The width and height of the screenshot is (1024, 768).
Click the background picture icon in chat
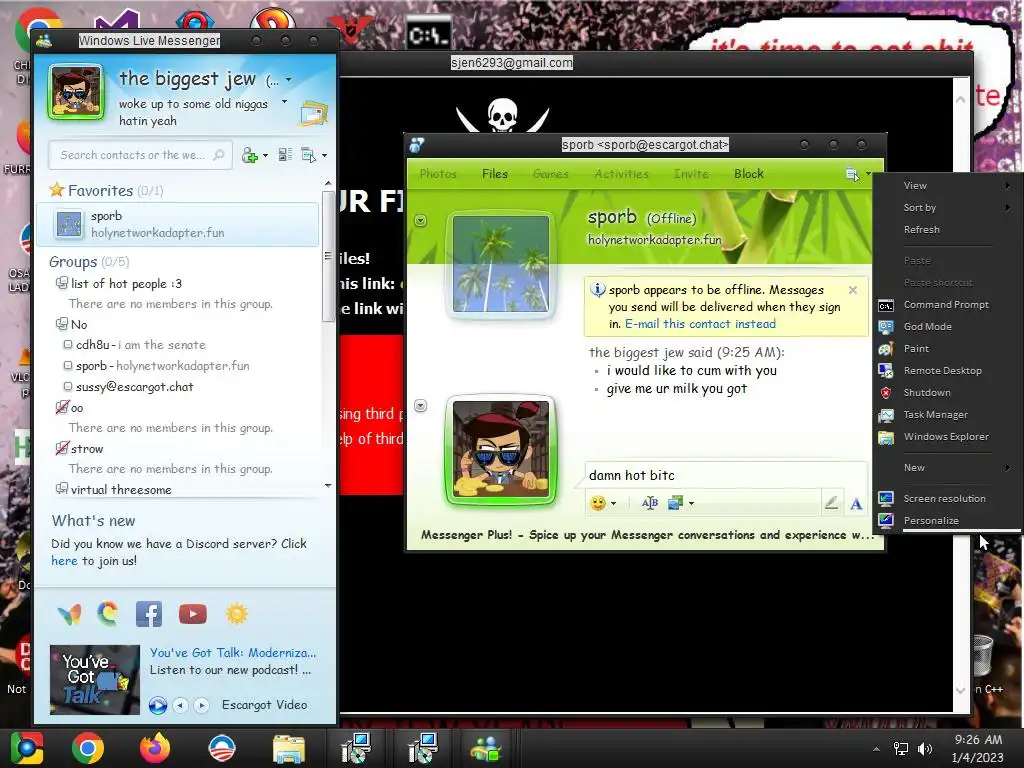point(675,503)
